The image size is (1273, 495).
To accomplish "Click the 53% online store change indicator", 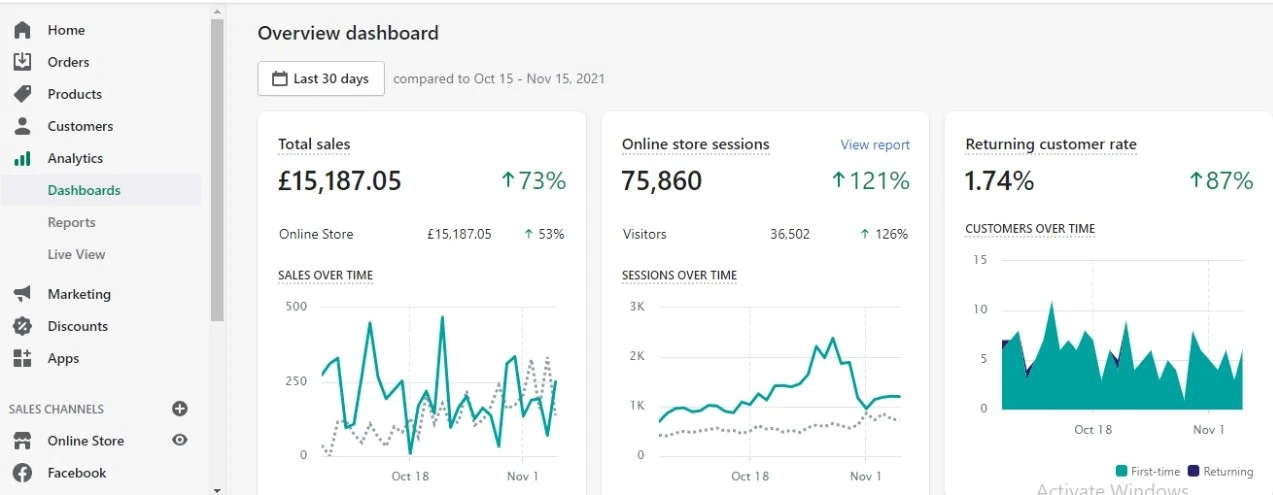I will (x=544, y=234).
